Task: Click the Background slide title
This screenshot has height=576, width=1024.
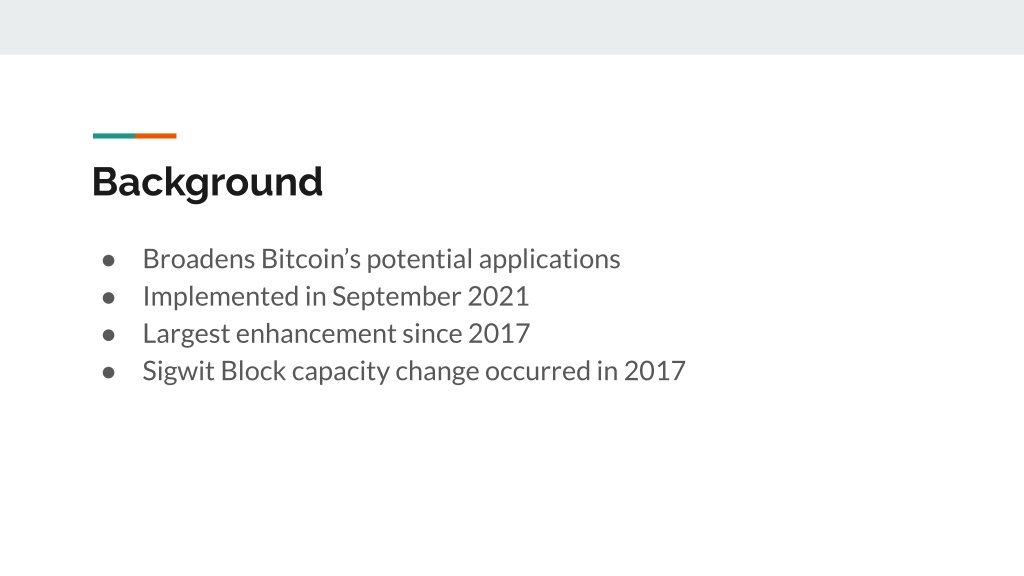Action: [207, 183]
